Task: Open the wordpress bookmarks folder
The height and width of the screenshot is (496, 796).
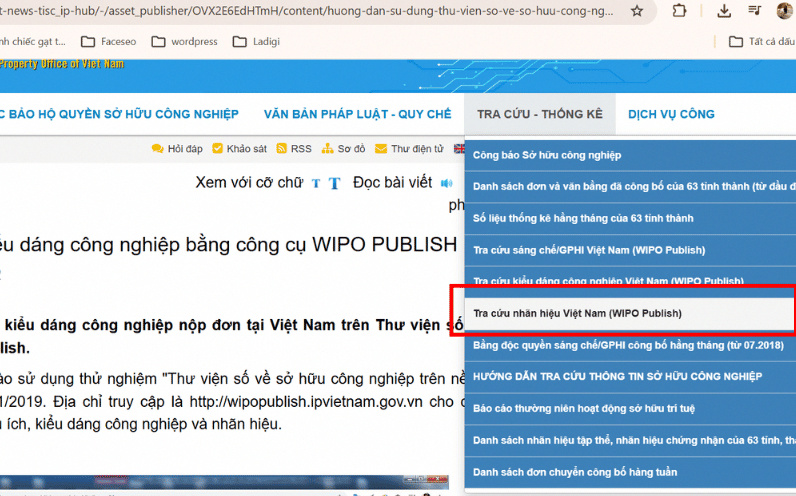Action: click(184, 42)
